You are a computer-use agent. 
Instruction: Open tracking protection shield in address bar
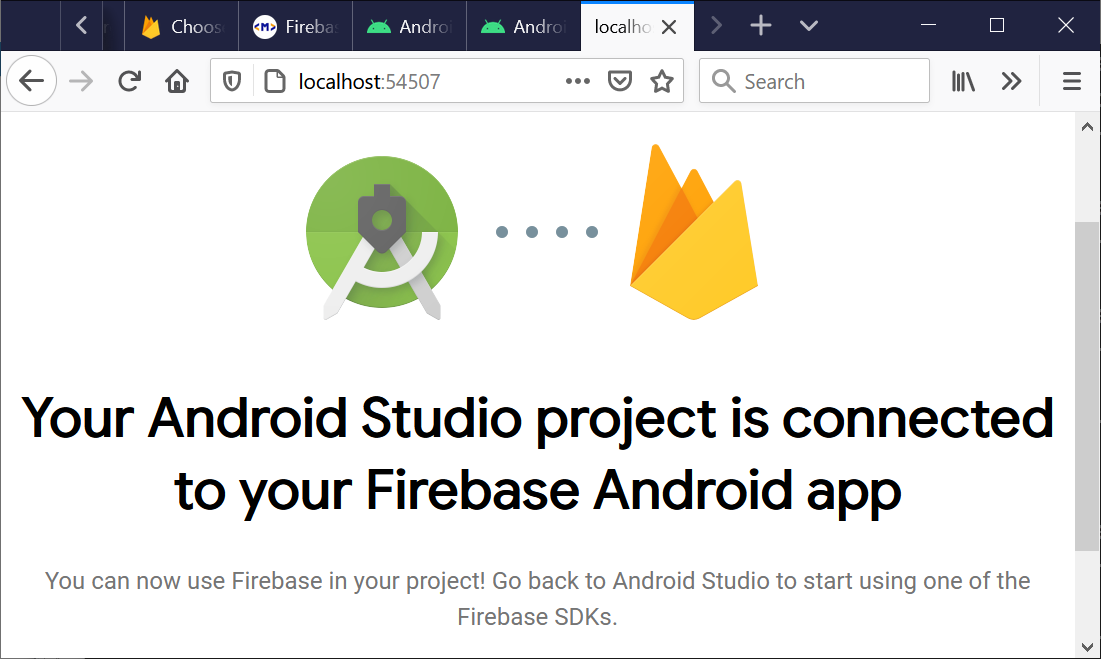(232, 82)
